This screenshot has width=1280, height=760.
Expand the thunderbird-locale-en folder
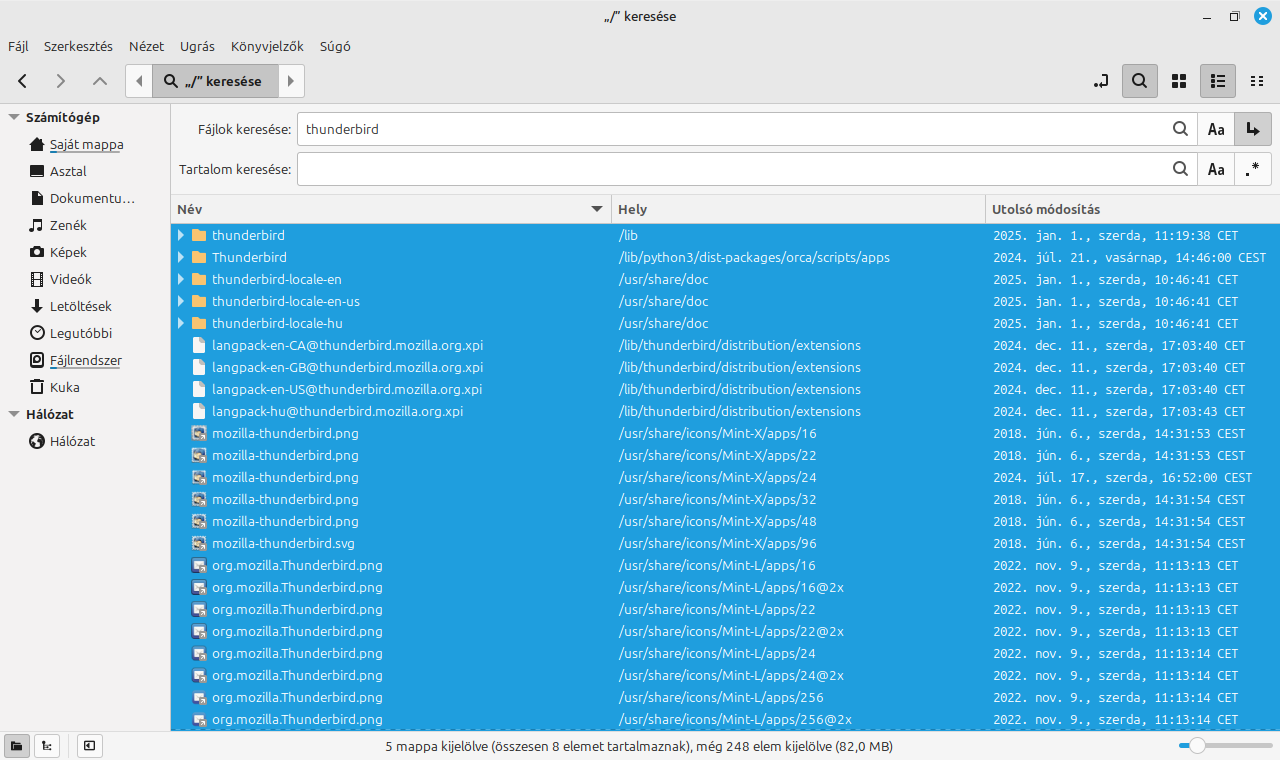point(181,279)
